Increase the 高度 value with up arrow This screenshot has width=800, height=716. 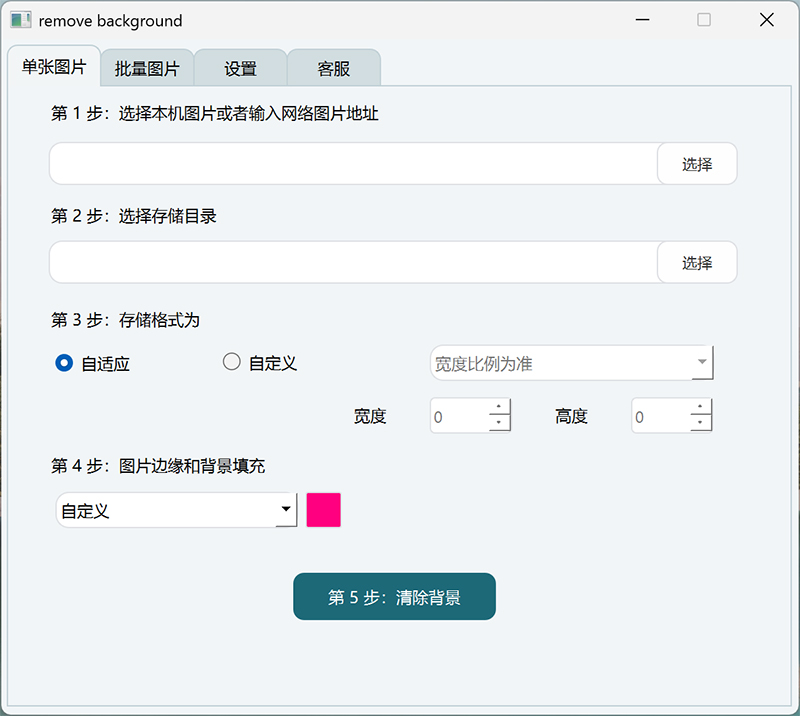(x=700, y=406)
